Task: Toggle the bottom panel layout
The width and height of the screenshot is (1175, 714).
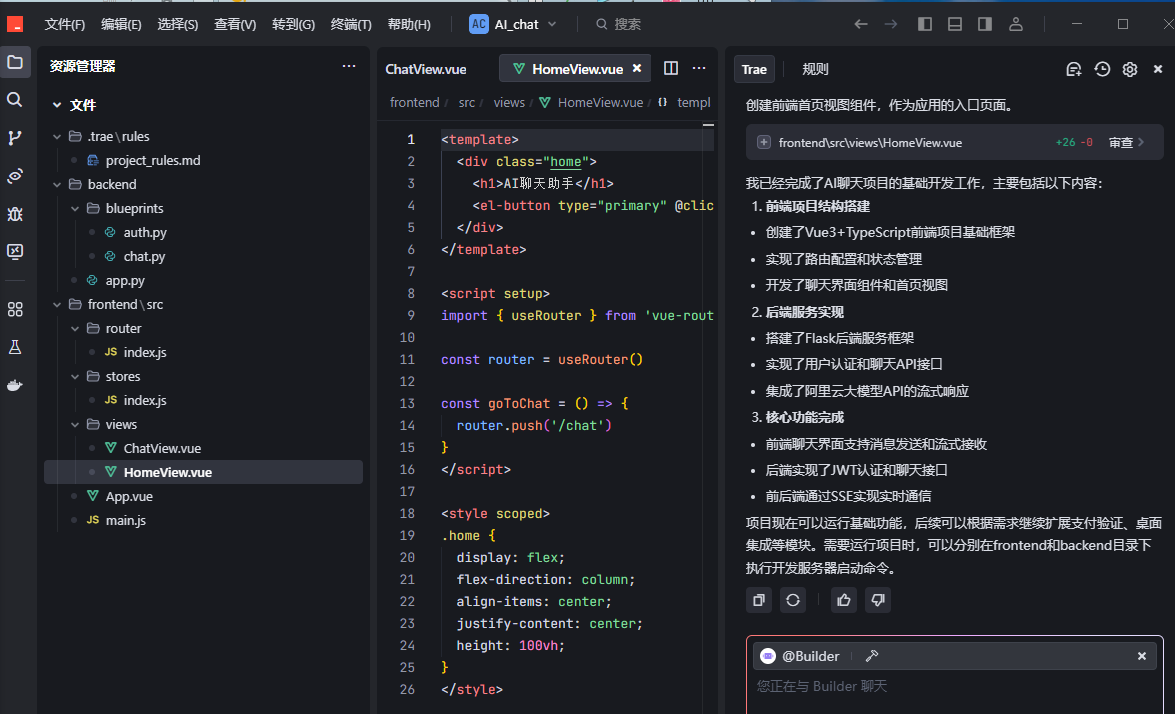Action: pyautogui.click(x=955, y=24)
